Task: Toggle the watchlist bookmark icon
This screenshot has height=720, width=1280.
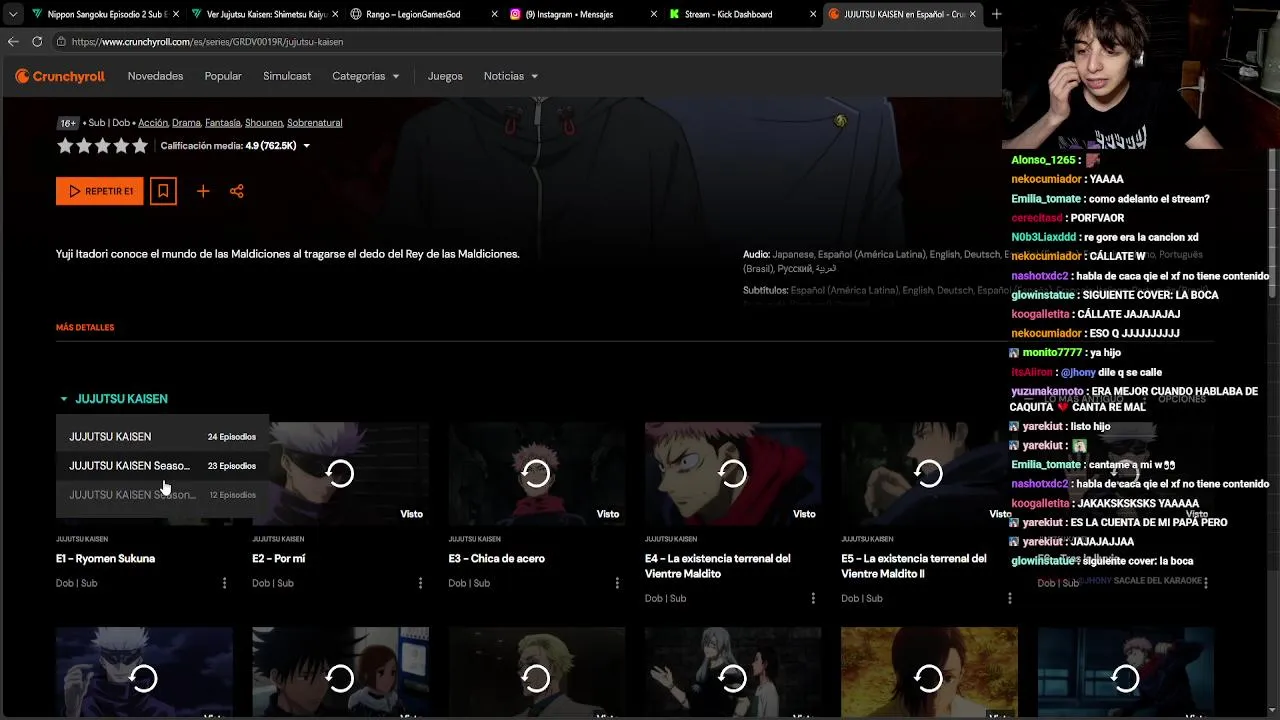Action: [x=163, y=191]
